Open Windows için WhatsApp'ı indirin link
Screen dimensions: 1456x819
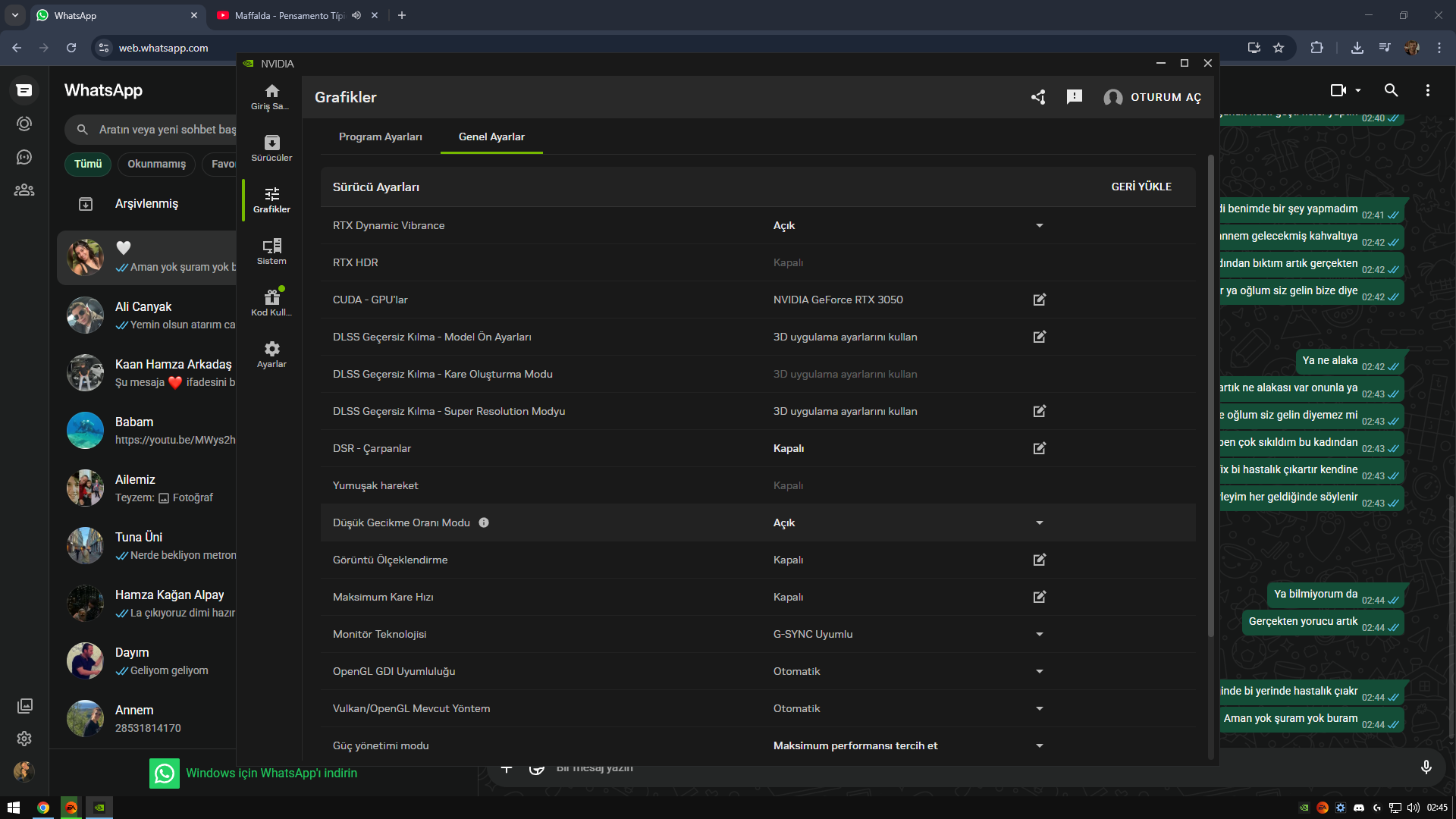[271, 773]
